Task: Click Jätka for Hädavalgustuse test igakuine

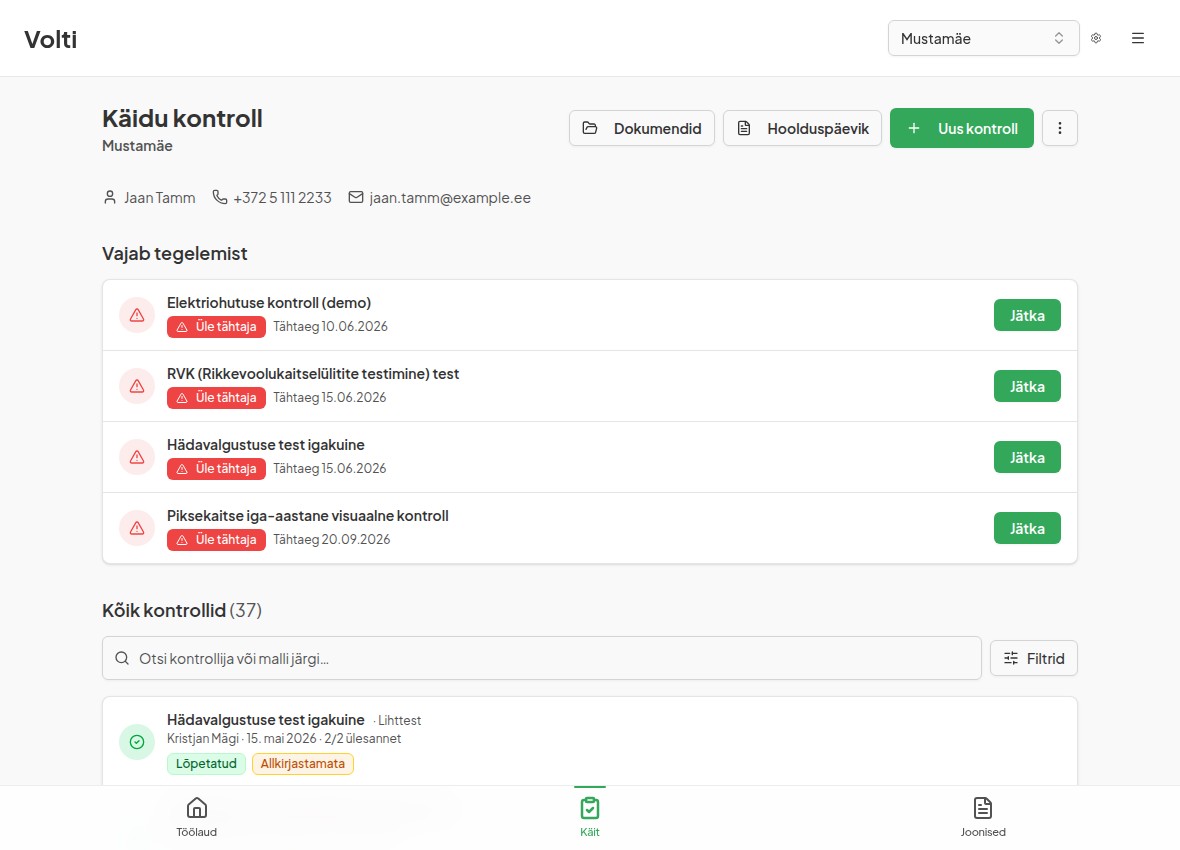Action: (x=1027, y=457)
